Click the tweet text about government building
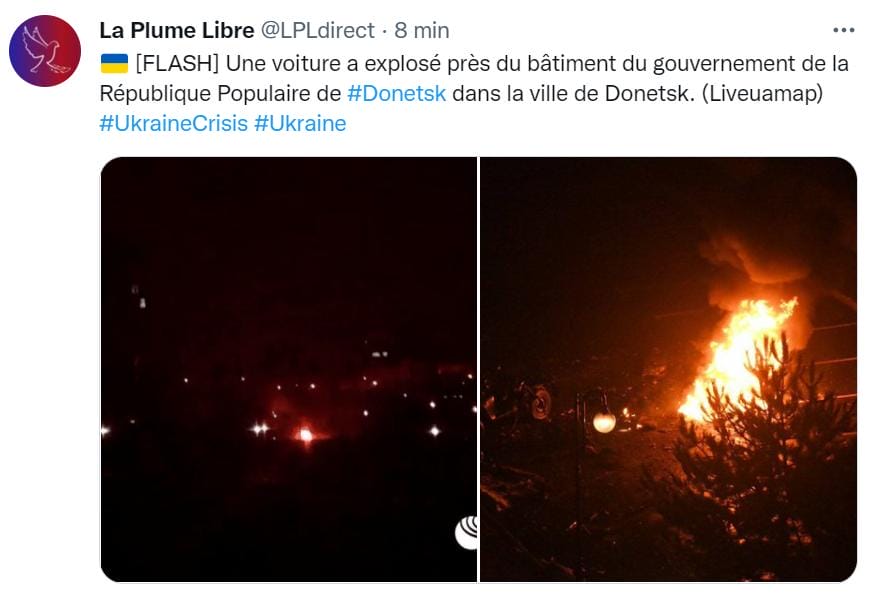 pos(474,78)
